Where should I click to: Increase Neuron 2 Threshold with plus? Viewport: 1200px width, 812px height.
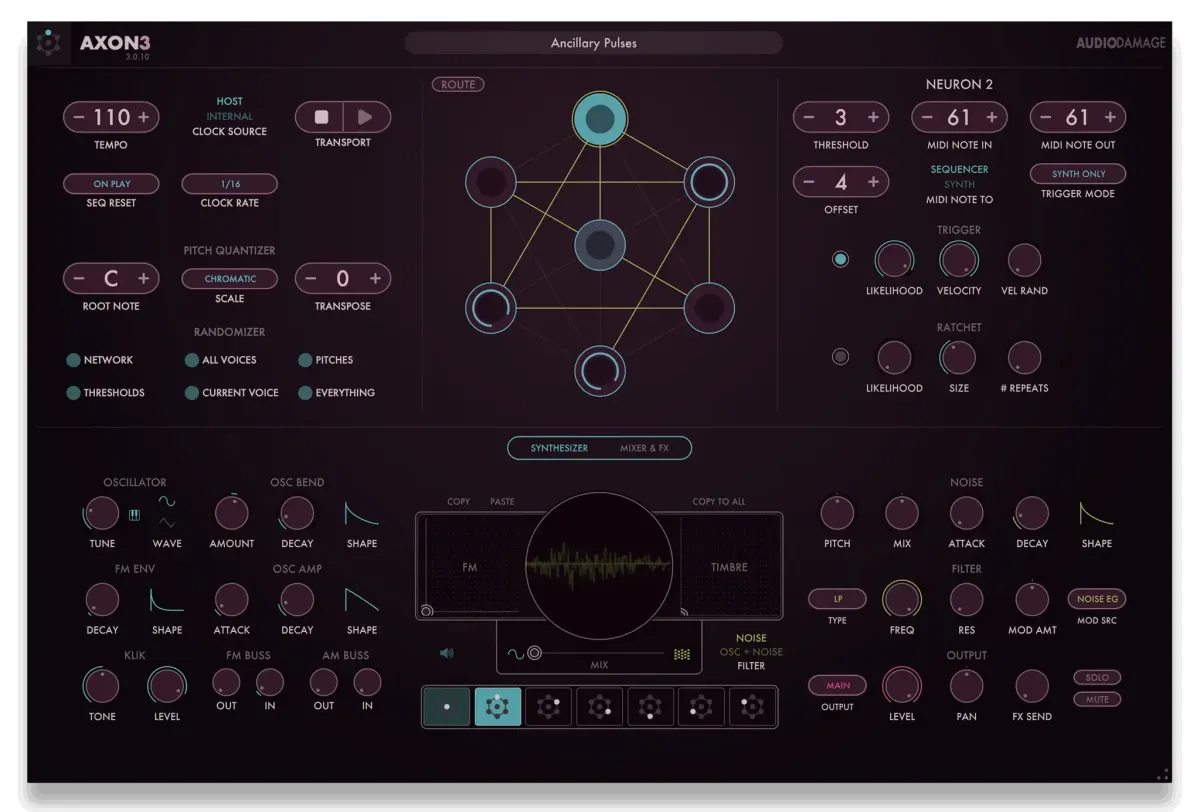[873, 117]
